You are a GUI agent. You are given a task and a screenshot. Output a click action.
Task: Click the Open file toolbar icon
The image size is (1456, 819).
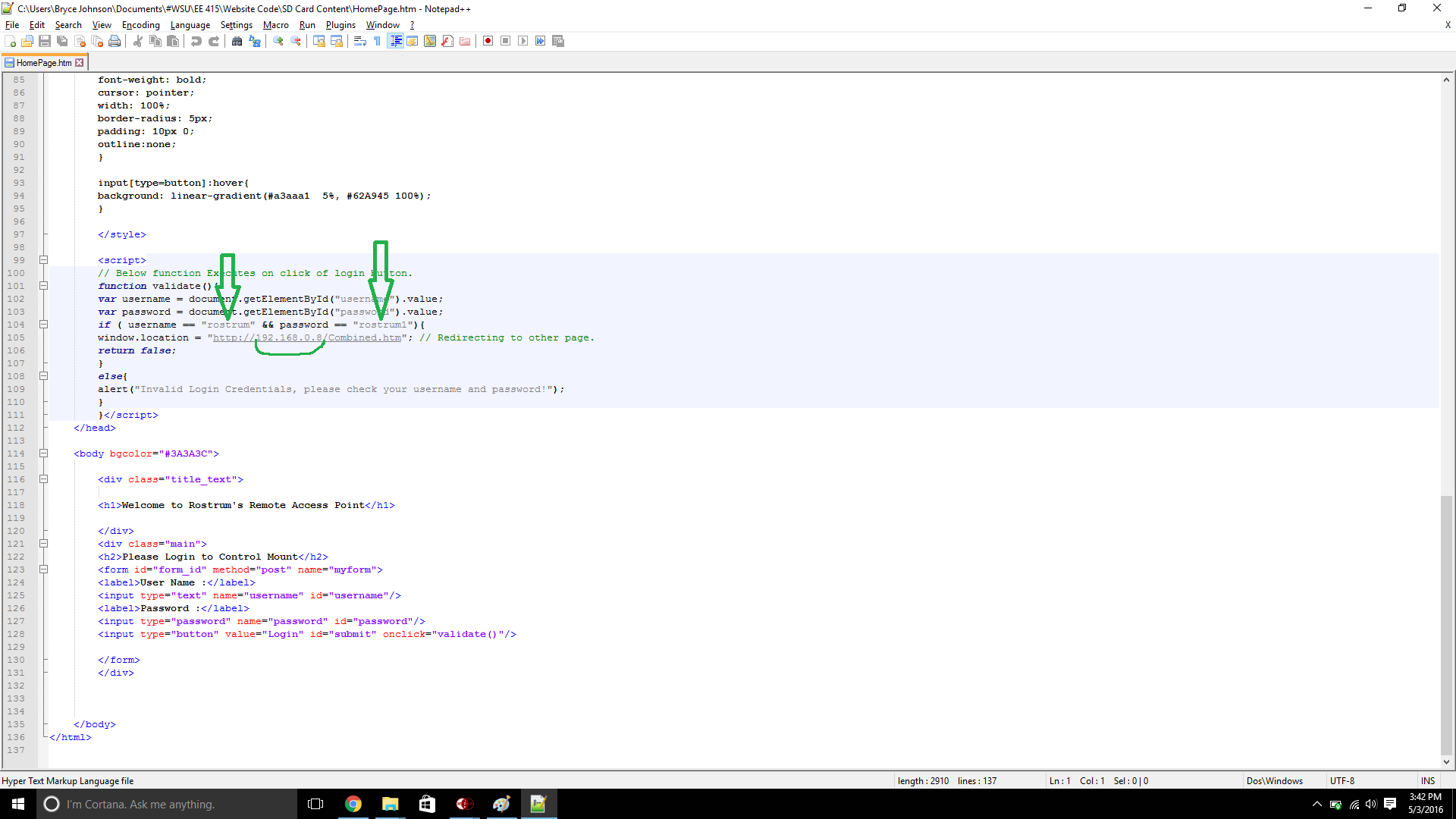point(27,41)
